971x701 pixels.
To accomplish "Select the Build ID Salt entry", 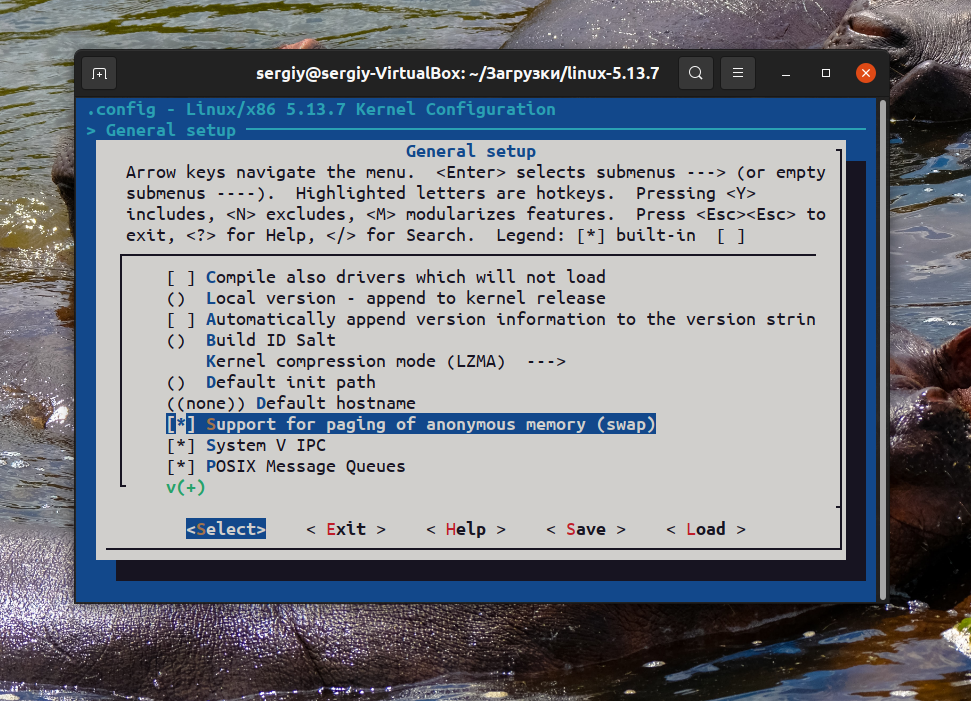I will point(251,340).
